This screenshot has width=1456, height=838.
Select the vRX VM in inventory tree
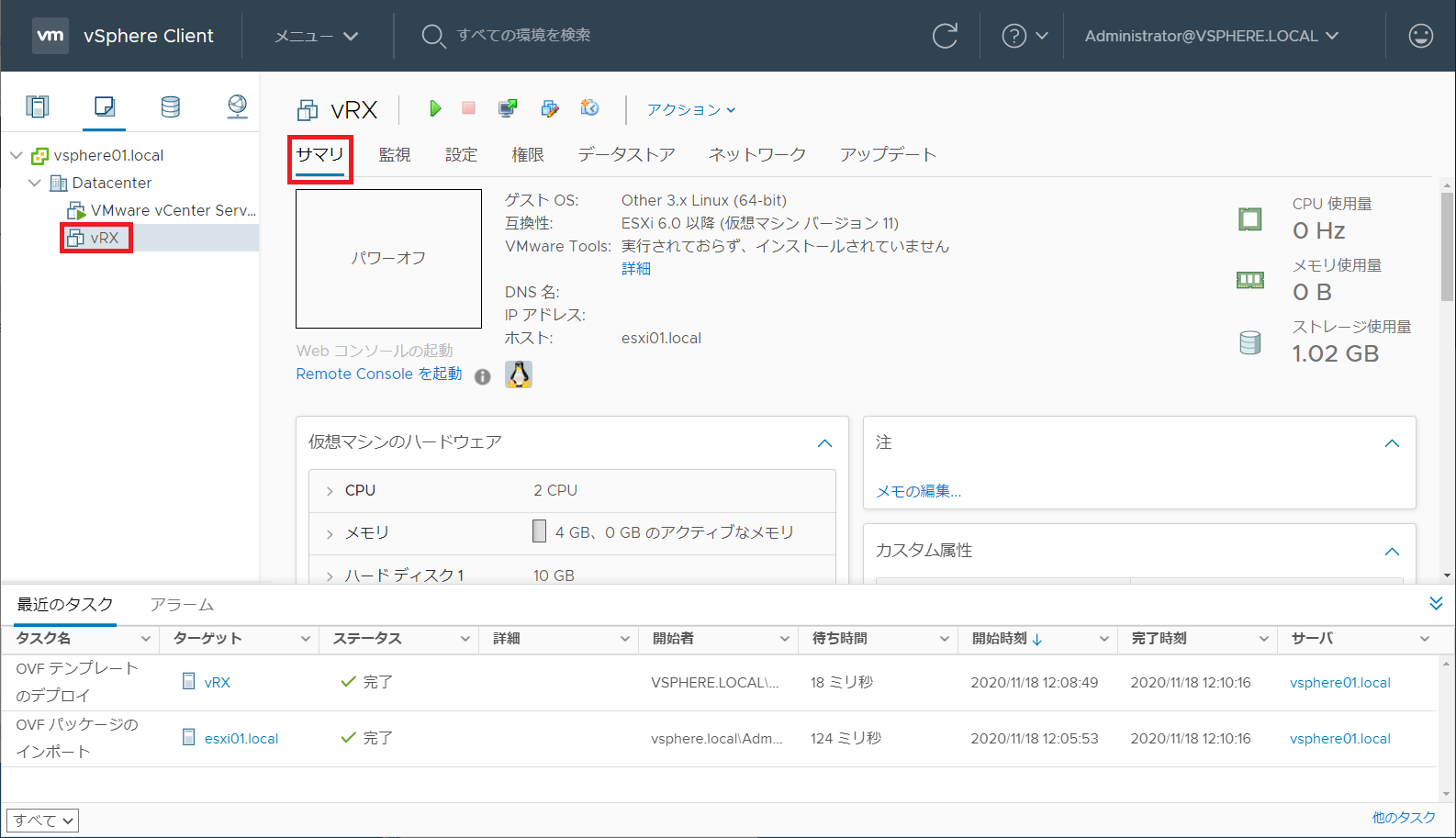(95, 238)
